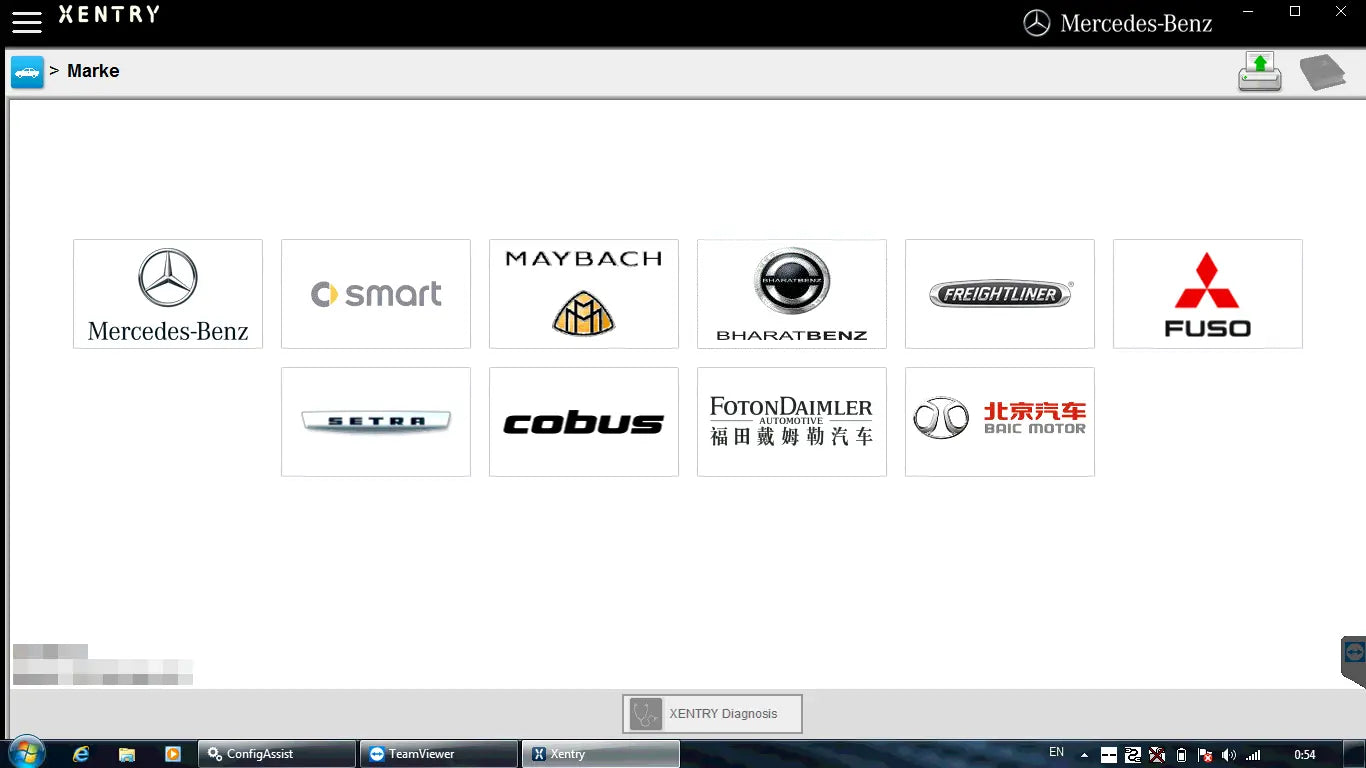This screenshot has height=768, width=1366.
Task: Expand hidden icons in the system tray
Action: coord(1085,754)
